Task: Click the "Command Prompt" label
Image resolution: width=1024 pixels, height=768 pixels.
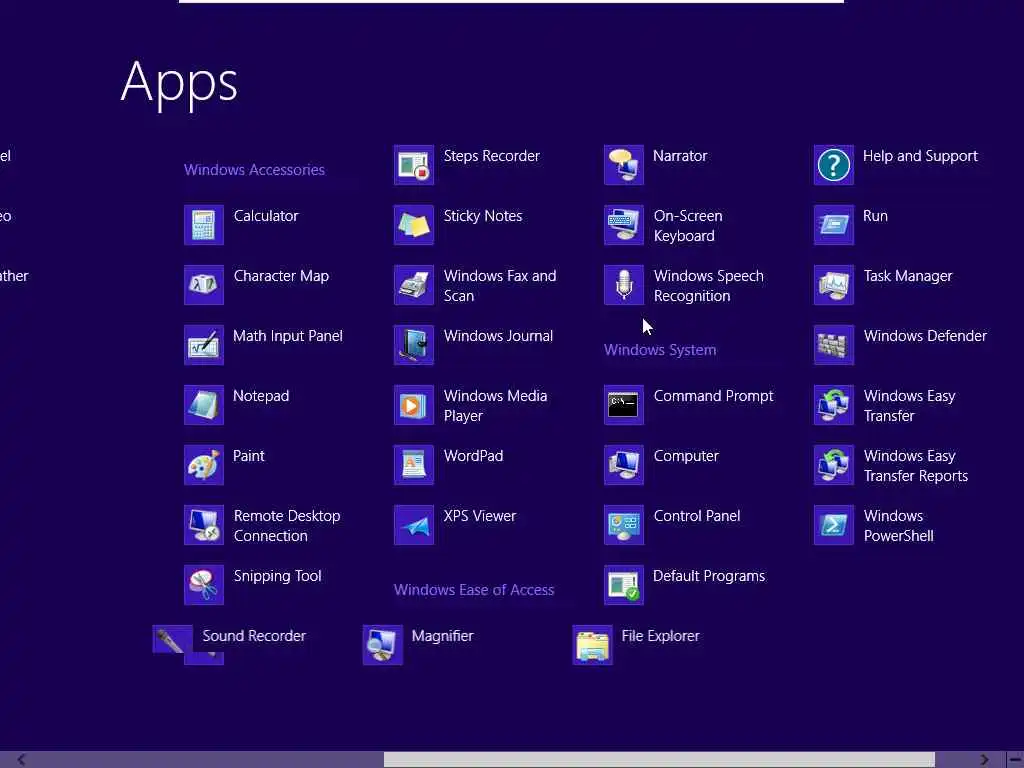Action: (713, 396)
